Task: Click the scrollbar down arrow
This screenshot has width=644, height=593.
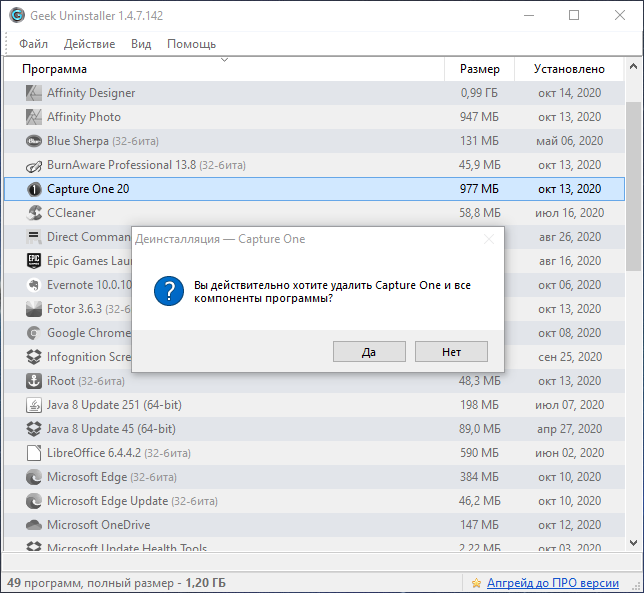Action: (x=633, y=543)
